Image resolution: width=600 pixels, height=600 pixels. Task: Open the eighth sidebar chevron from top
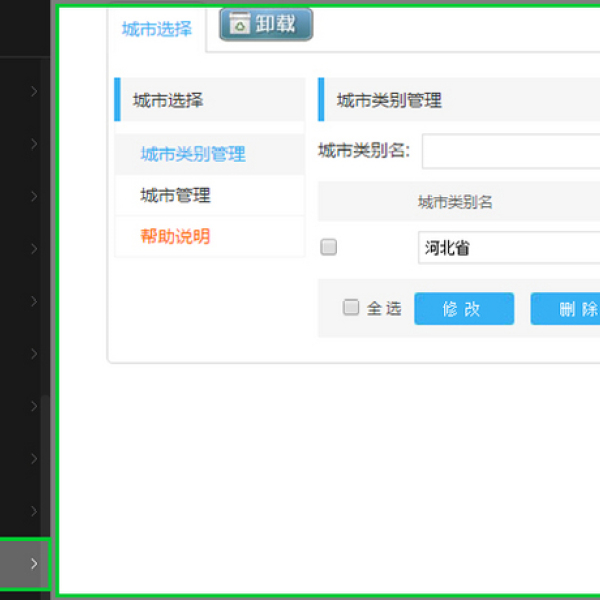coord(34,459)
